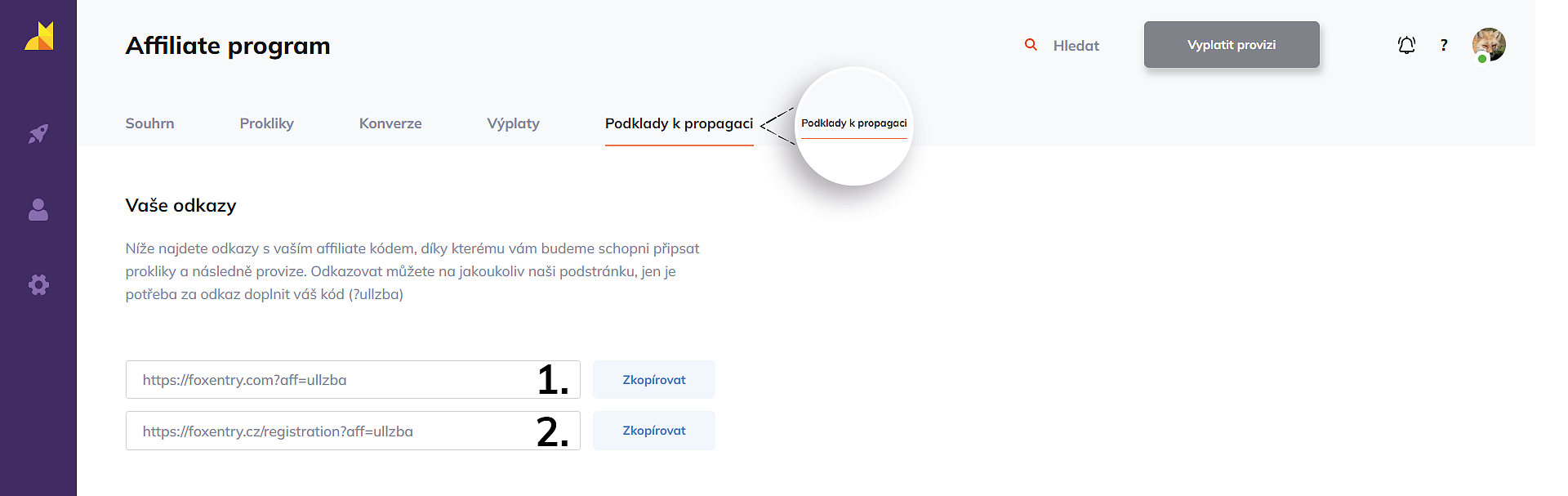
Task: Switch to the Prokliky tab
Action: click(266, 123)
